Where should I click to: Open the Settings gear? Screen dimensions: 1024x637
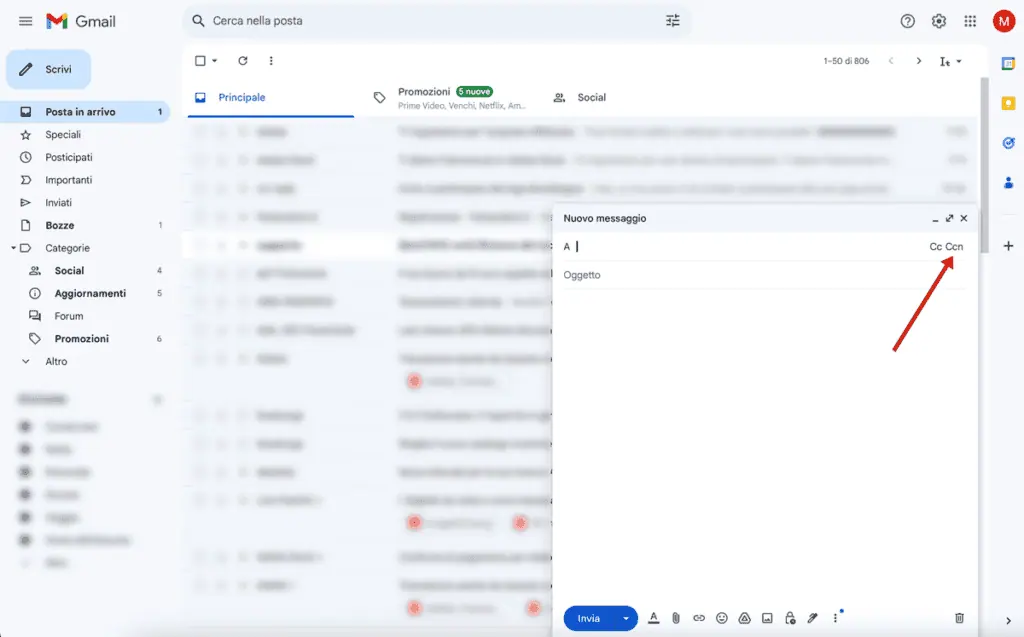coord(939,21)
